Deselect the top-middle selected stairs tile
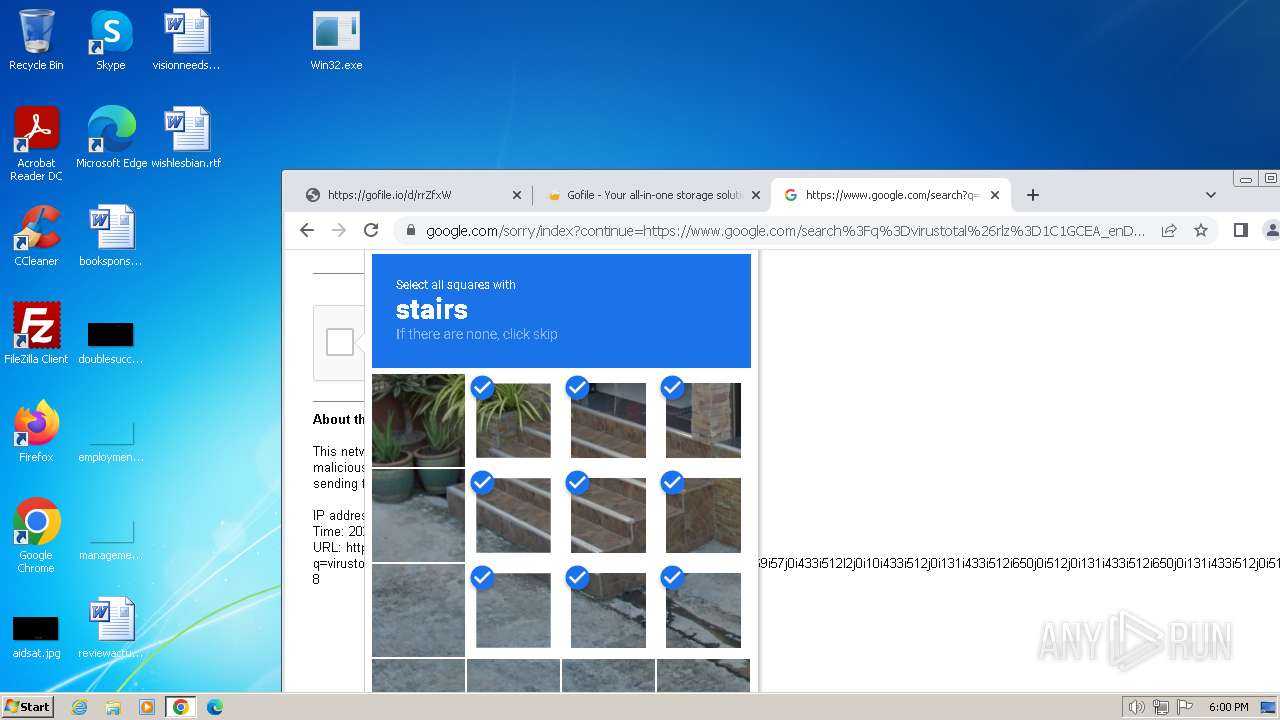Image resolution: width=1280 pixels, height=720 pixels. (x=608, y=420)
